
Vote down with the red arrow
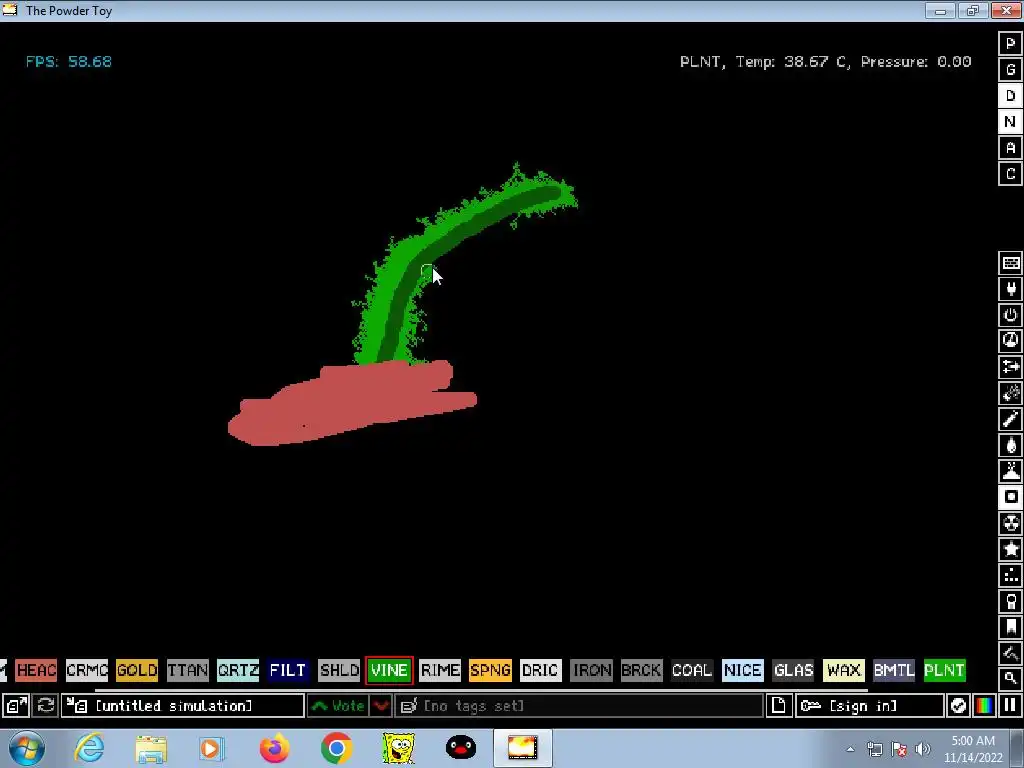[381, 705]
